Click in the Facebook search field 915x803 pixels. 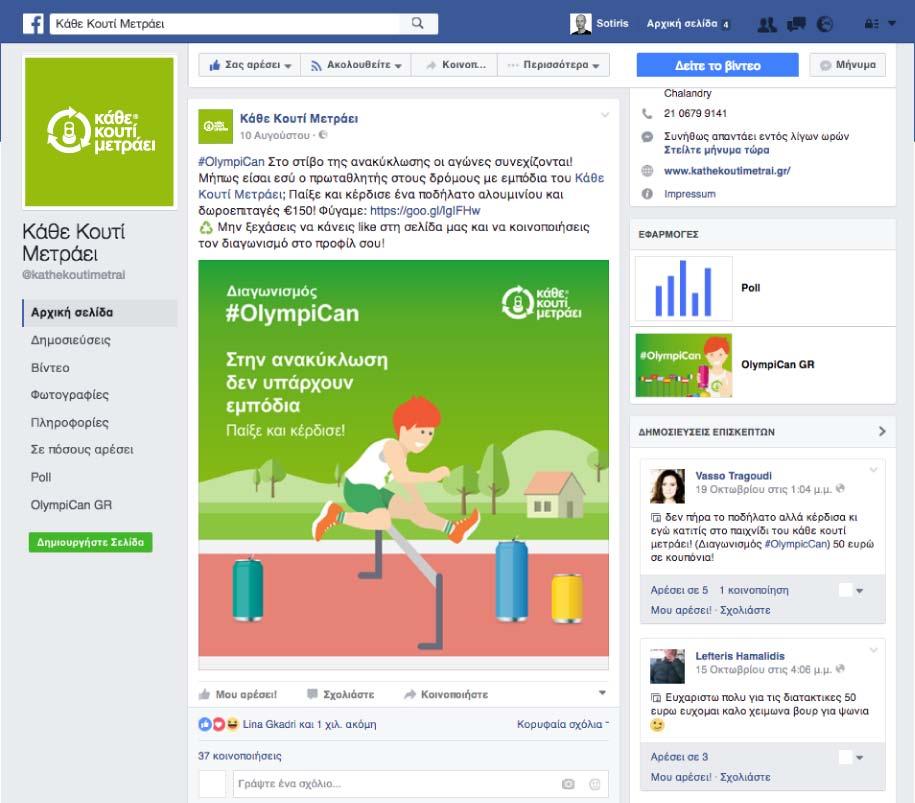[x=225, y=23]
